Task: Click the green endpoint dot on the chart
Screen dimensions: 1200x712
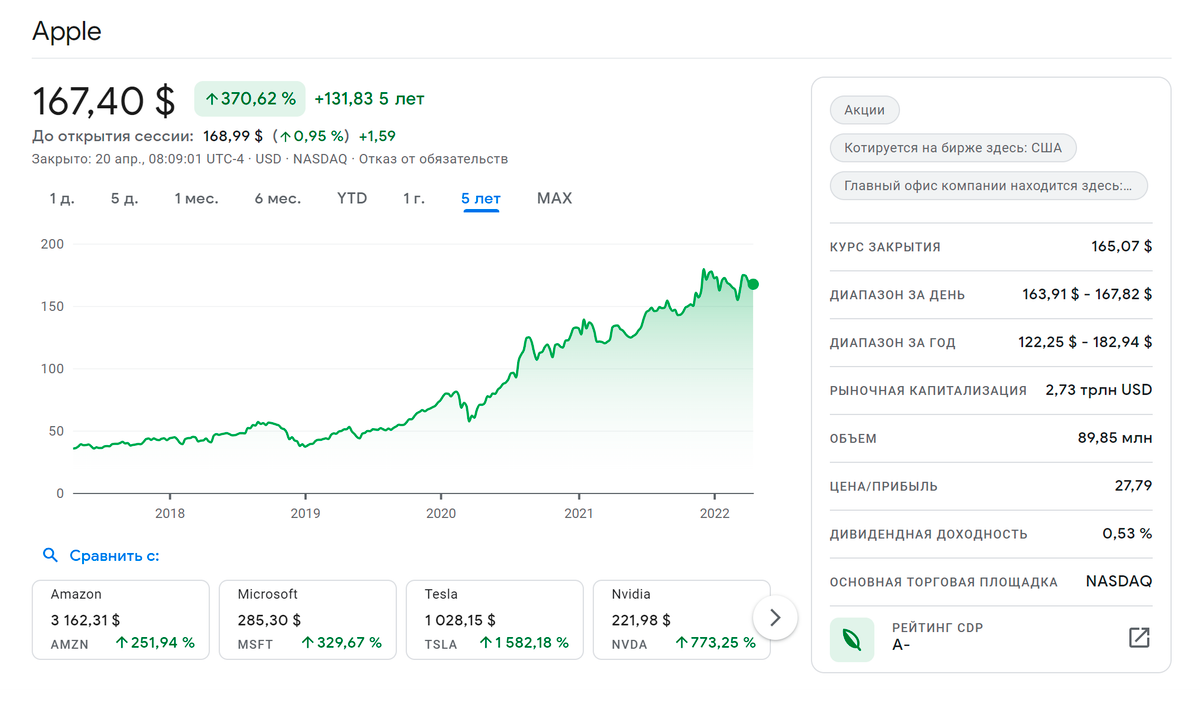Action: coord(753,284)
